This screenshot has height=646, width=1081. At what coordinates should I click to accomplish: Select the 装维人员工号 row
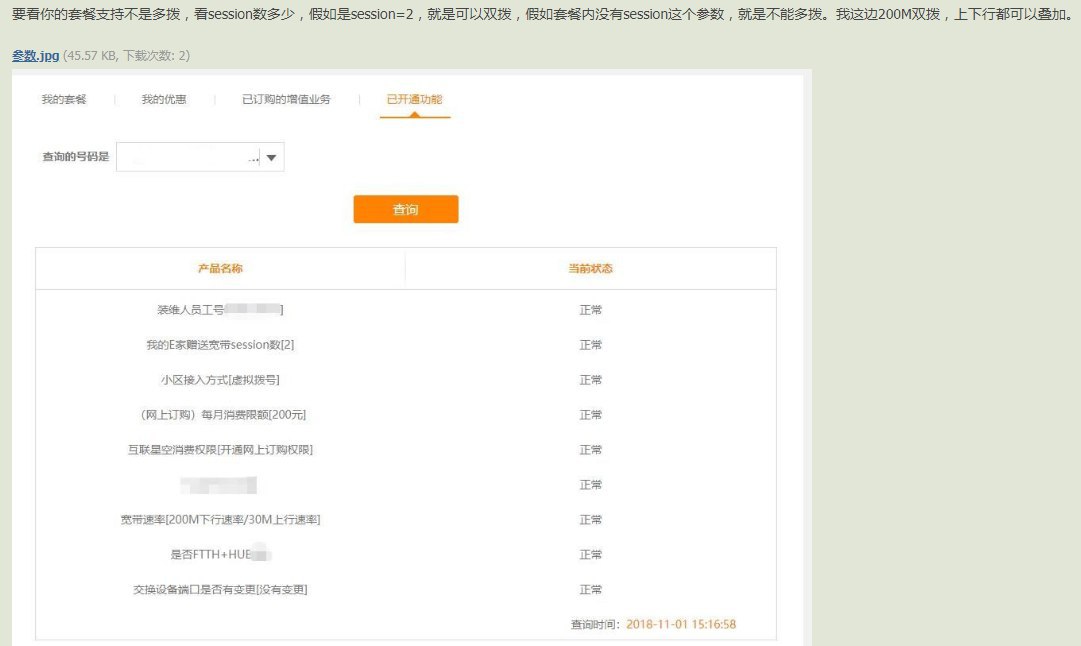(x=220, y=310)
